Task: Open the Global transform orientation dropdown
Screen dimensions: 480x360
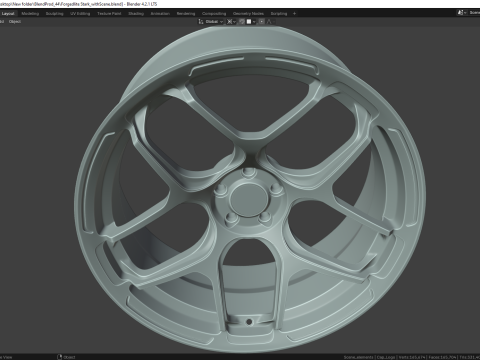Action: click(x=211, y=22)
